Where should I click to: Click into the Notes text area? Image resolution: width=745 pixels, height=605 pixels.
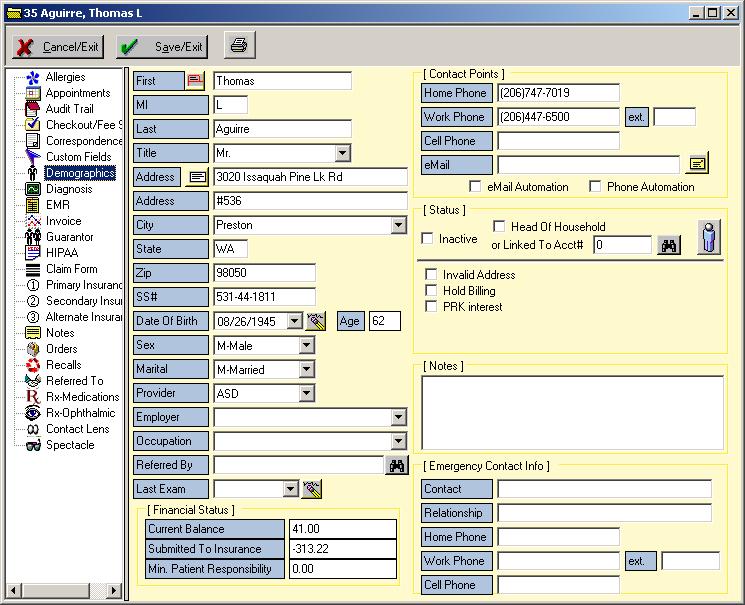pos(572,412)
